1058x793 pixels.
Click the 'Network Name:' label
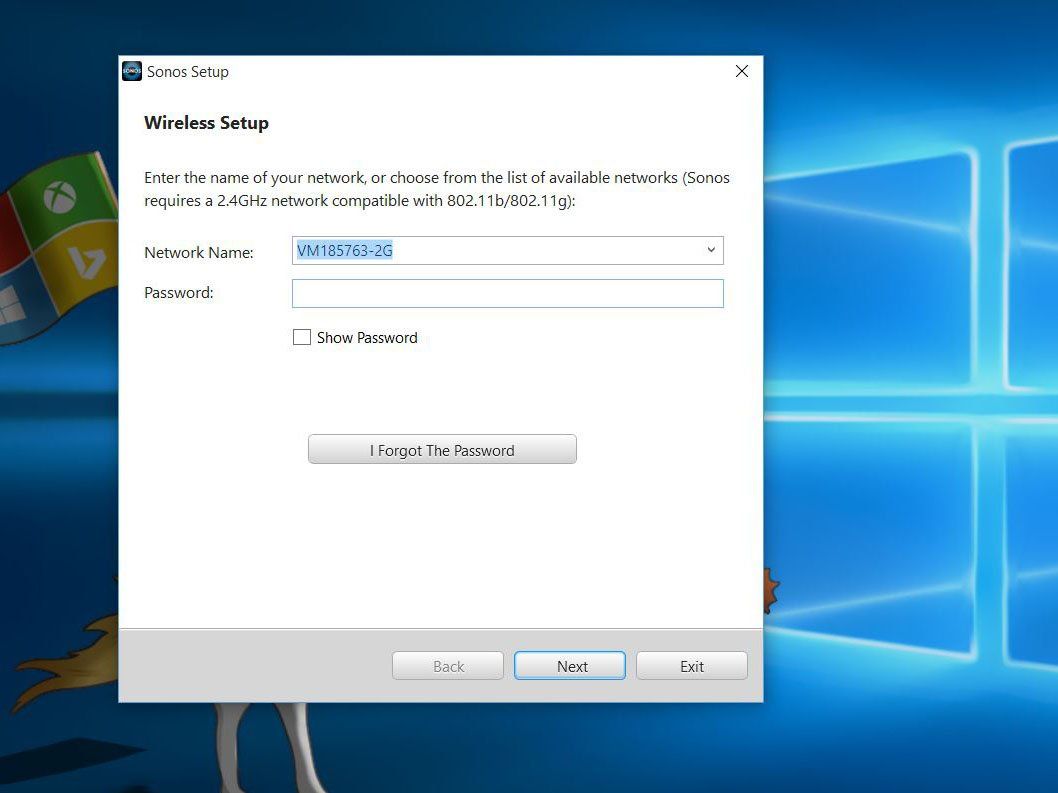pos(199,252)
